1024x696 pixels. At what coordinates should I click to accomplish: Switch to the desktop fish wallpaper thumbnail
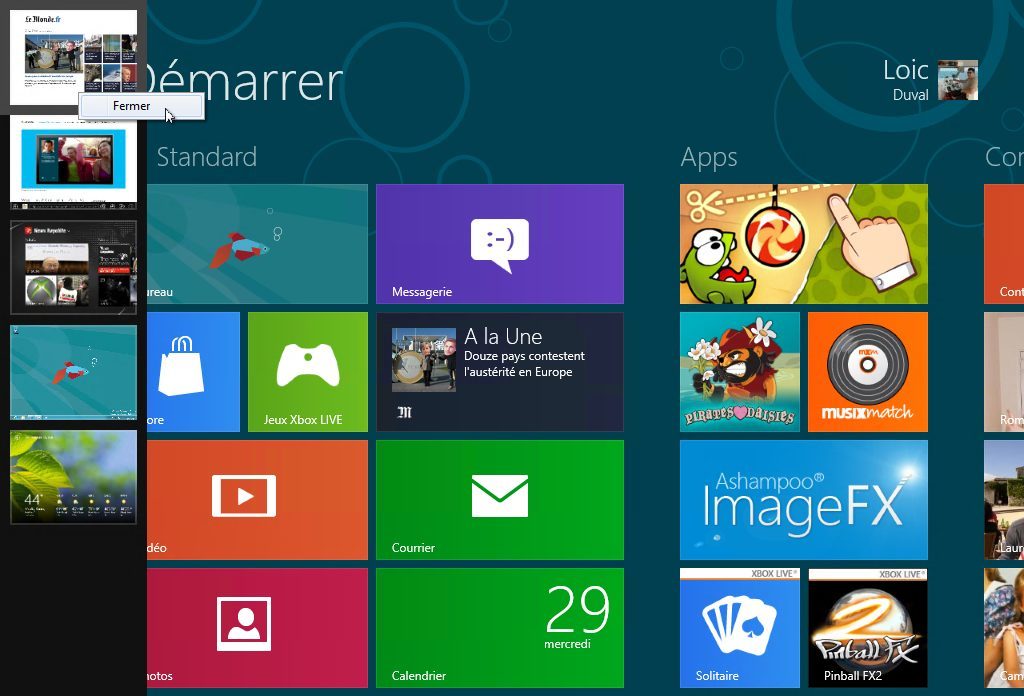pyautogui.click(x=73, y=371)
